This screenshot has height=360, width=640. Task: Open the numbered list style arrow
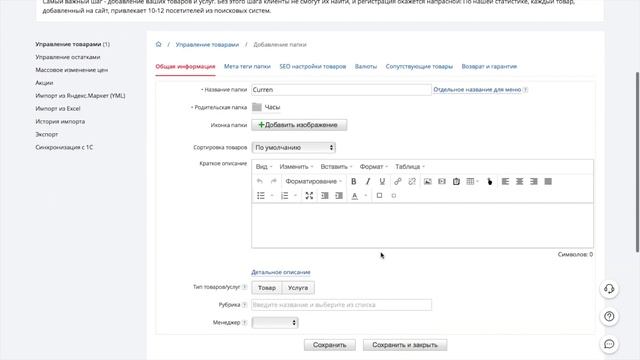pos(296,196)
